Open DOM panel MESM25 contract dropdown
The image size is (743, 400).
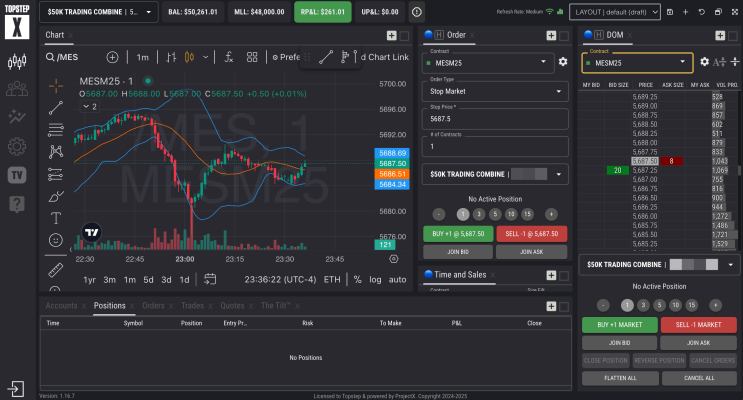[637, 63]
